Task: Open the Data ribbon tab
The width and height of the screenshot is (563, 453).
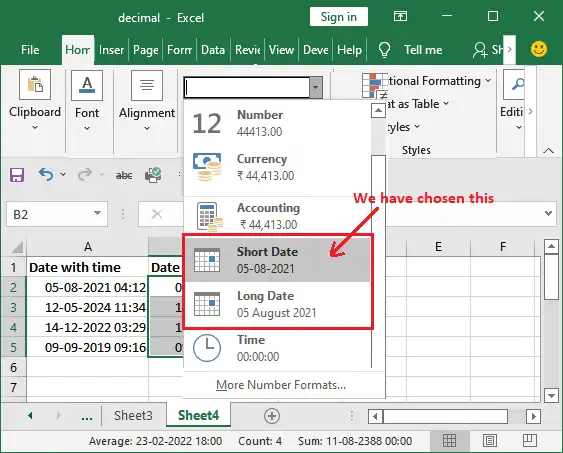Action: click(x=213, y=50)
